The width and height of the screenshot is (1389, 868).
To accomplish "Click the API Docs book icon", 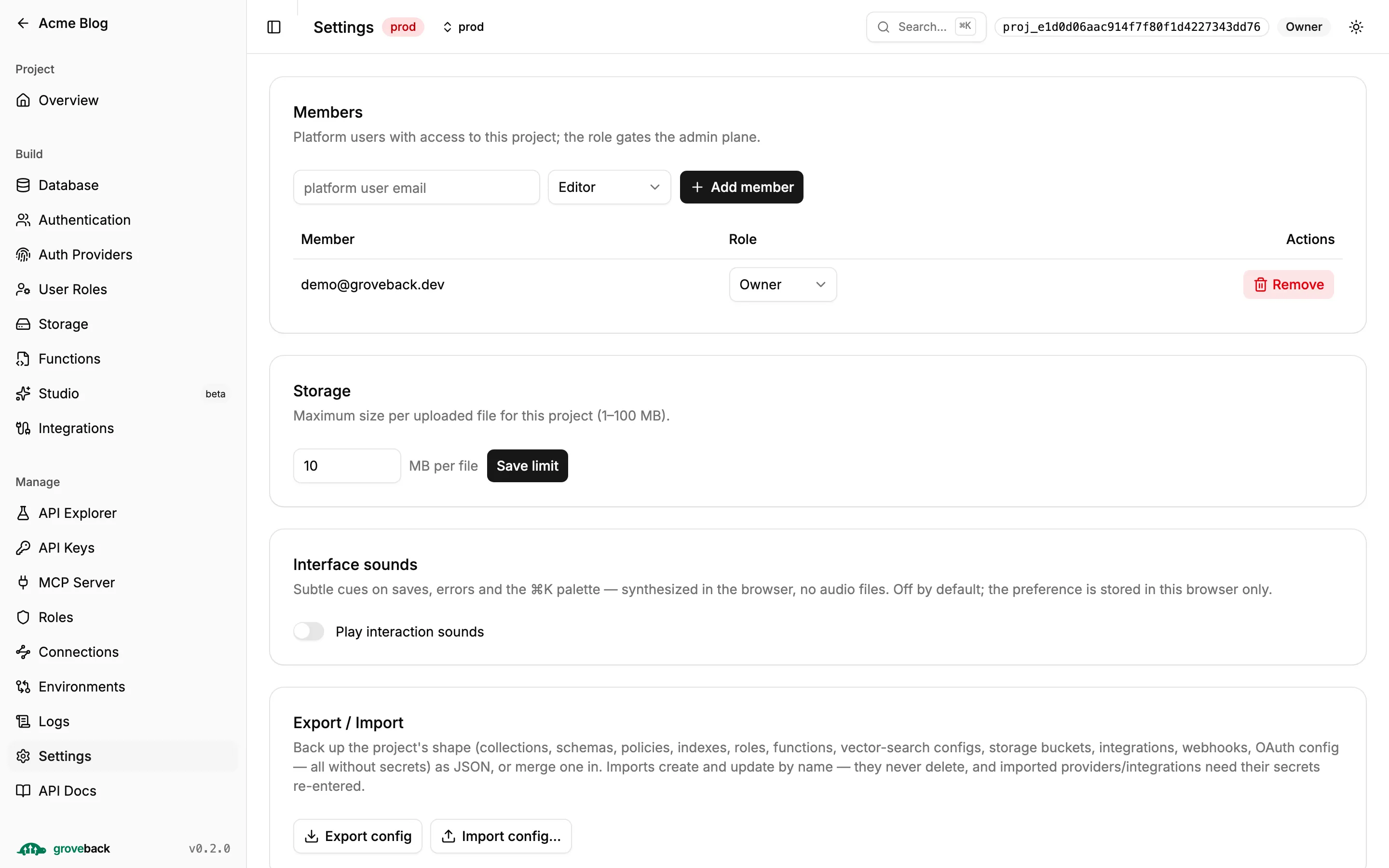I will click(23, 791).
